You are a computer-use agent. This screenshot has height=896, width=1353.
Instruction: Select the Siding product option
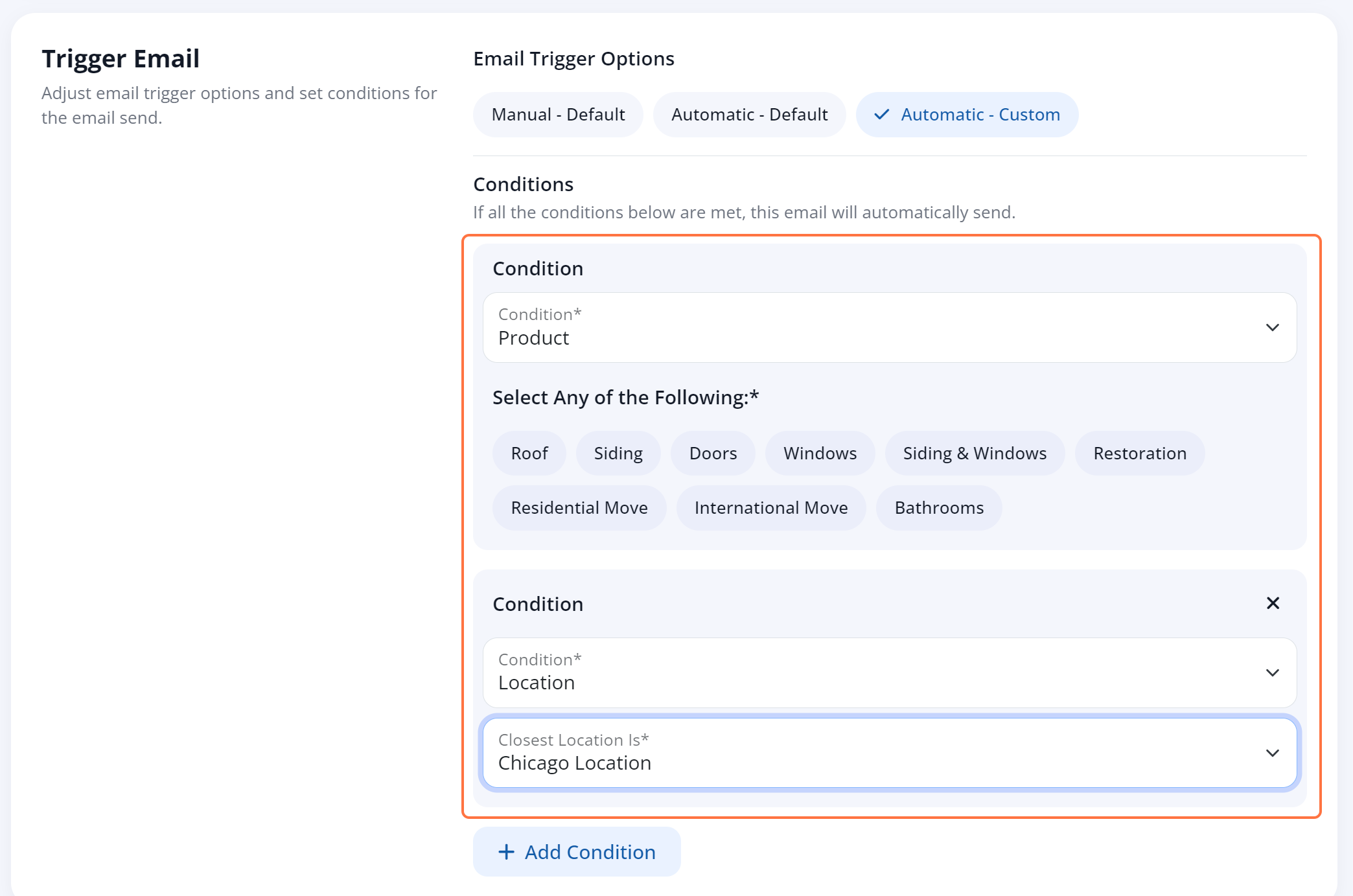point(617,453)
